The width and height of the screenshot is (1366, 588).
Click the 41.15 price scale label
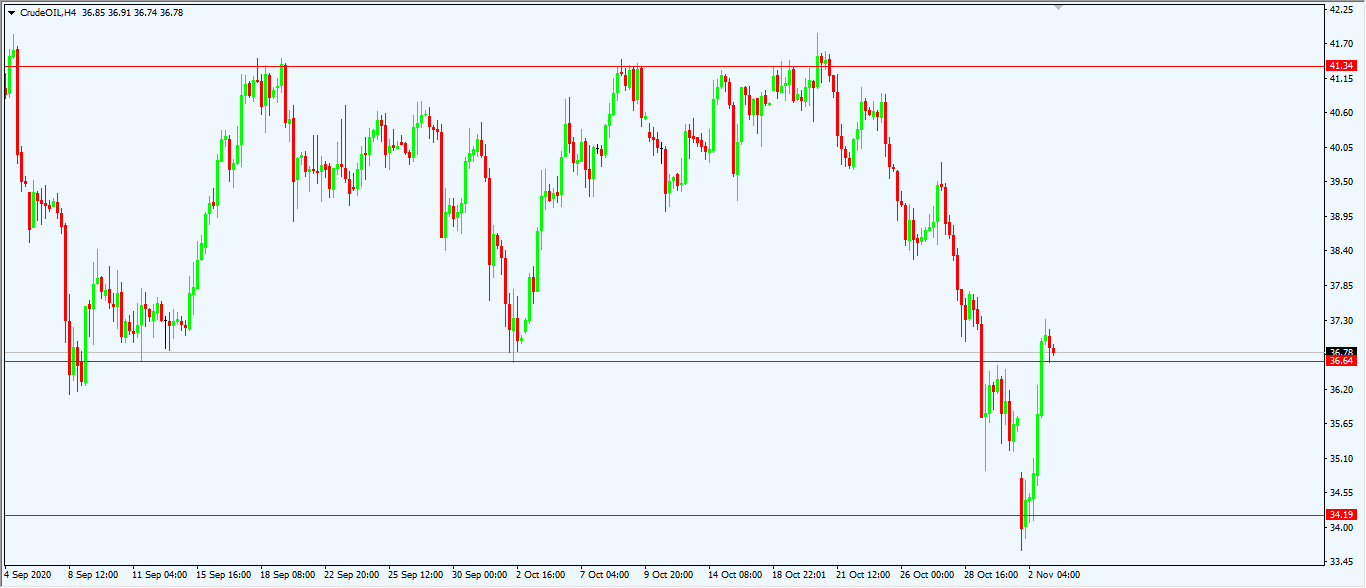click(x=1341, y=78)
